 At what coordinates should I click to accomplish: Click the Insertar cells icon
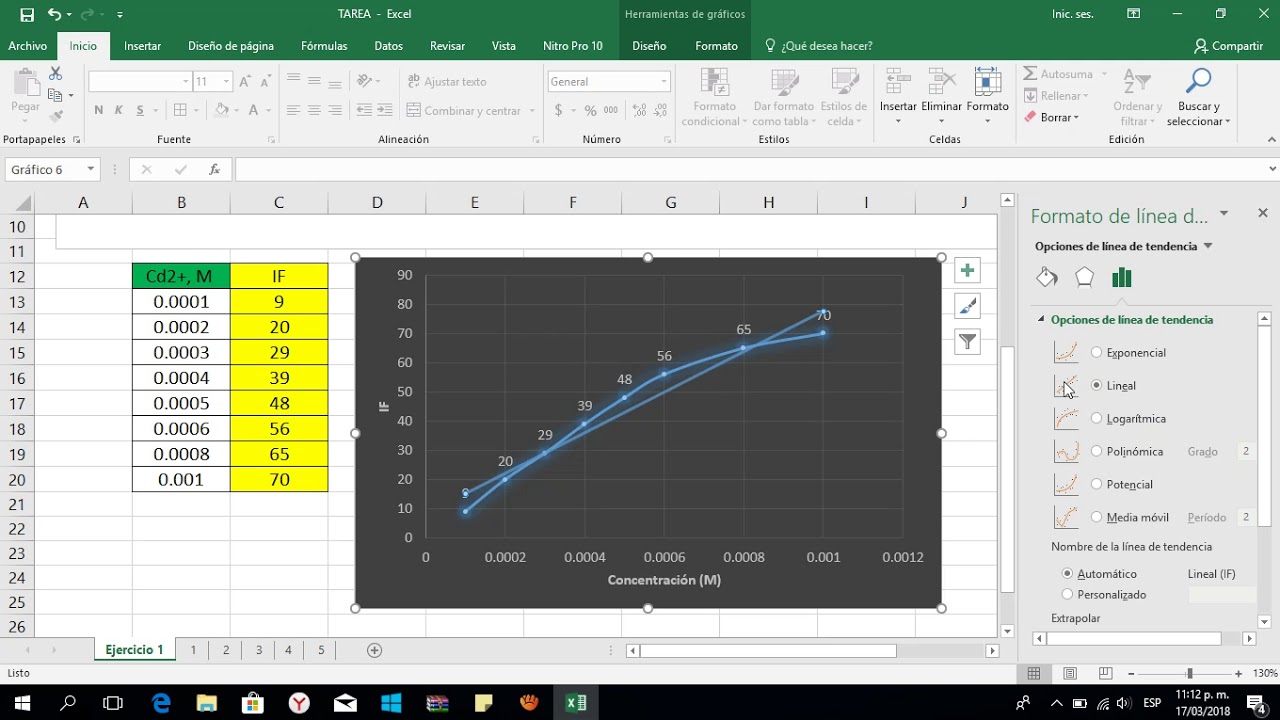tap(898, 83)
